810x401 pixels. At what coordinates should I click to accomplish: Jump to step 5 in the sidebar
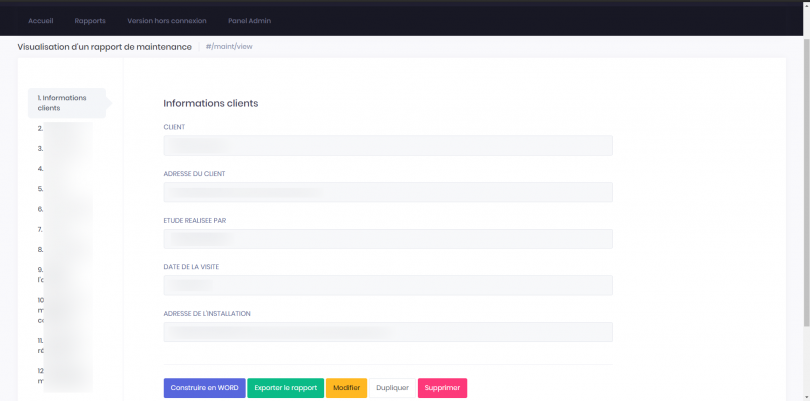coord(62,188)
